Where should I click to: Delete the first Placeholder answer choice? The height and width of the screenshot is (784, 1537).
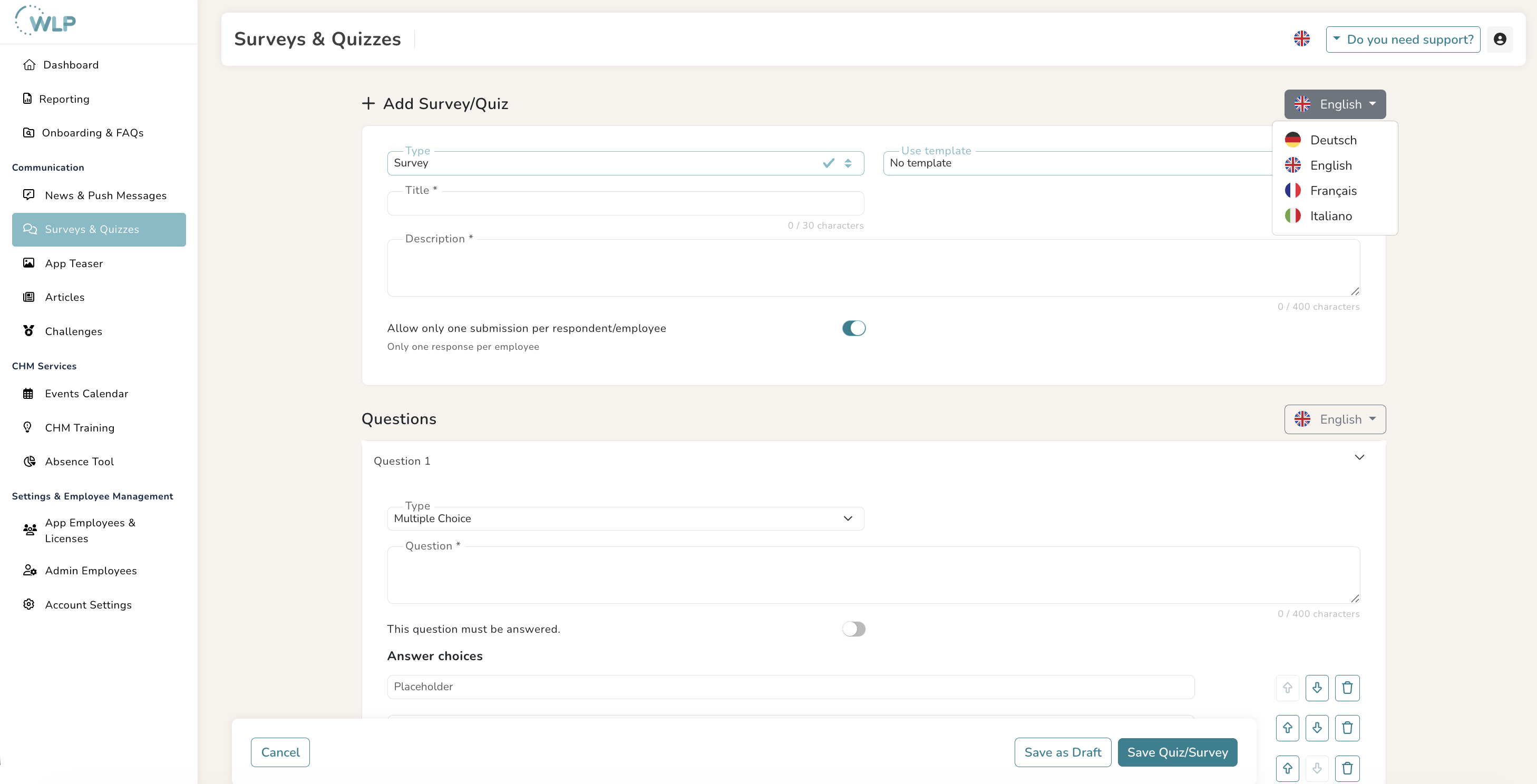pyautogui.click(x=1347, y=688)
